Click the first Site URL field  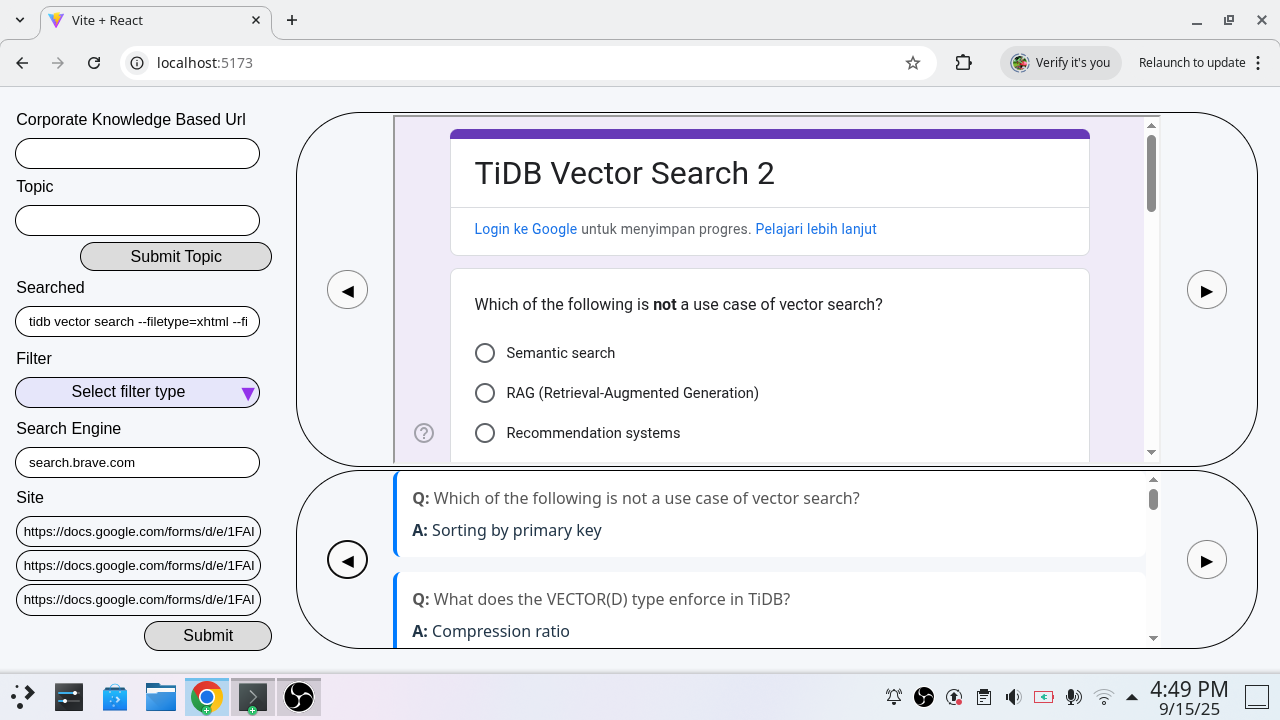click(x=138, y=531)
